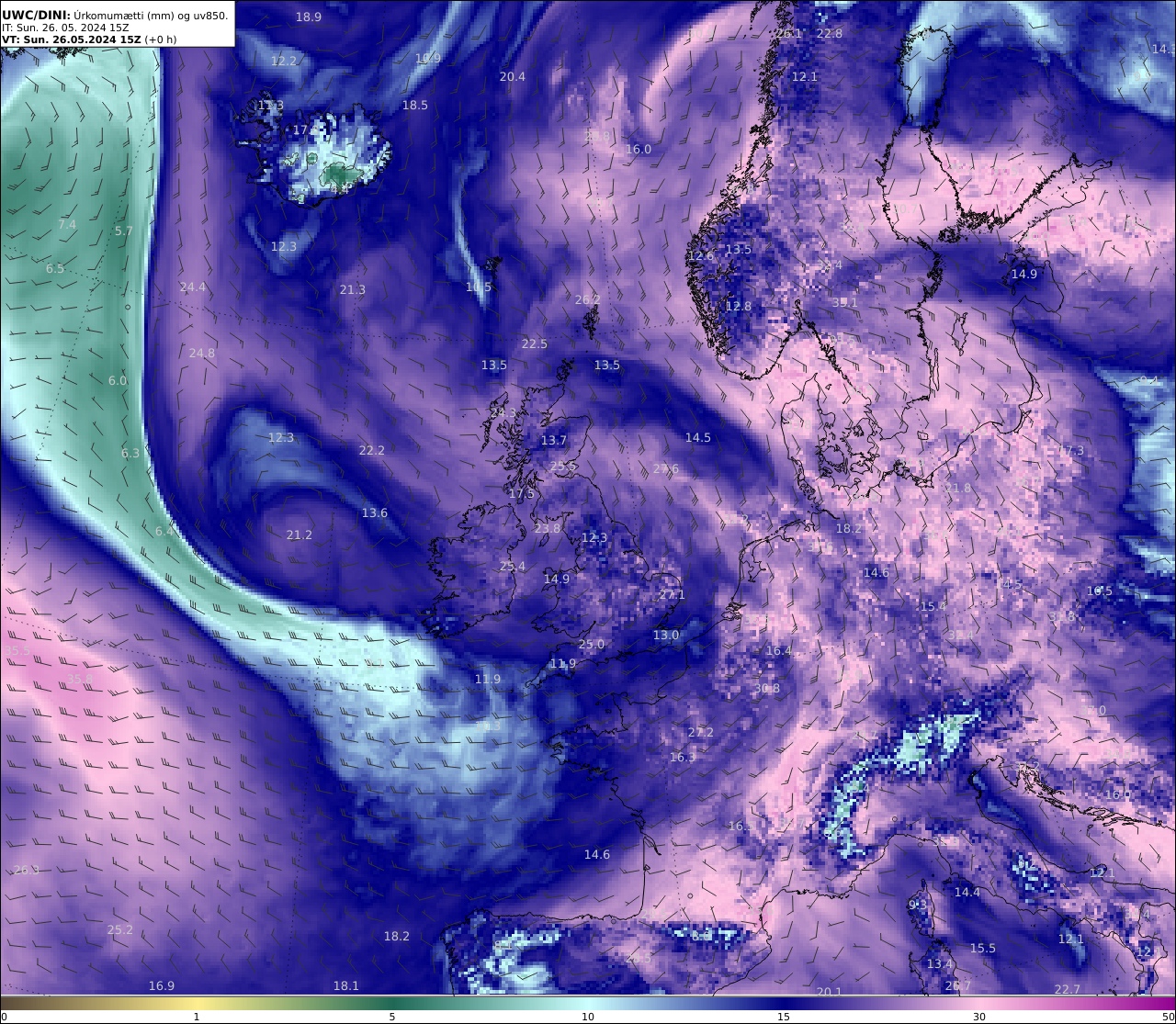Click the map value 35.8
Viewport: 1176px width, 1024px height.
tap(80, 680)
